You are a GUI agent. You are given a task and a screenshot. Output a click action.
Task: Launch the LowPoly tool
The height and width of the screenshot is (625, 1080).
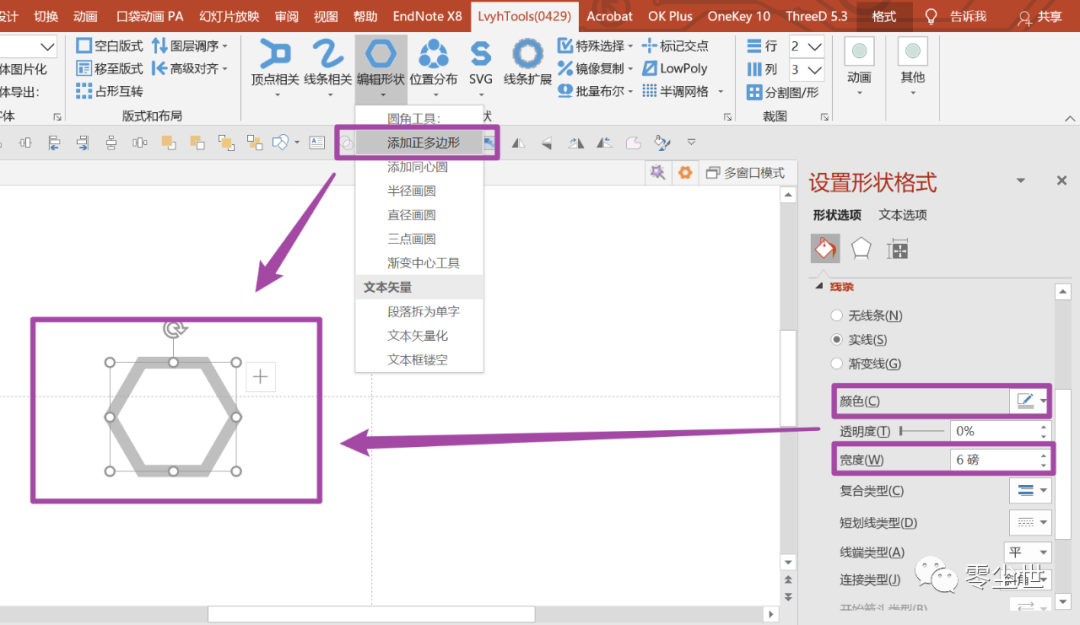point(675,68)
